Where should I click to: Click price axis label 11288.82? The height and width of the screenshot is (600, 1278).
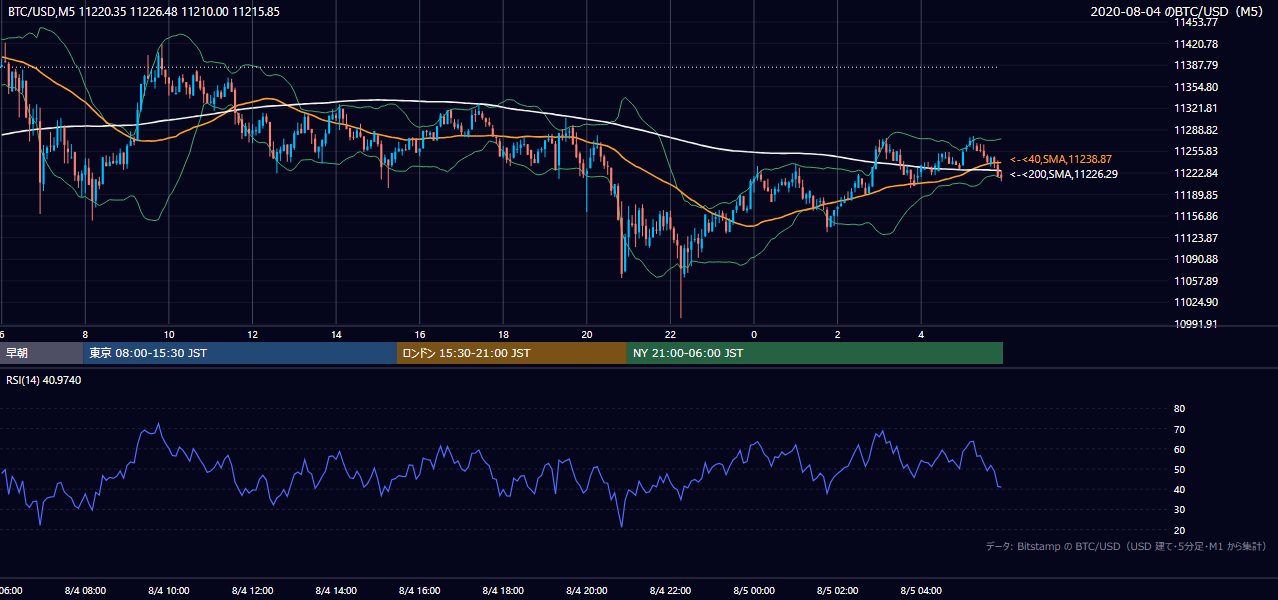(x=1196, y=130)
